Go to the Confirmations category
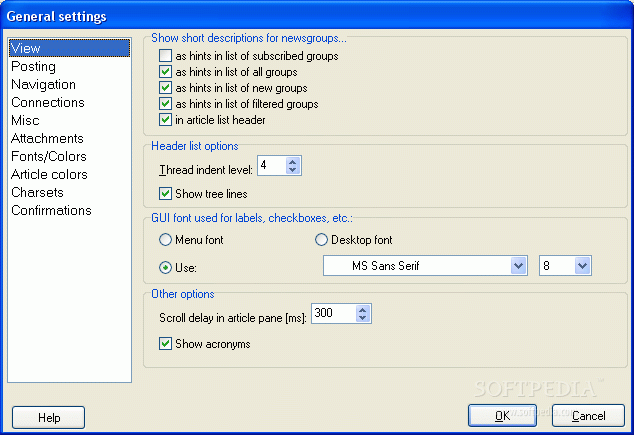This screenshot has height=435, width=634. (51, 210)
